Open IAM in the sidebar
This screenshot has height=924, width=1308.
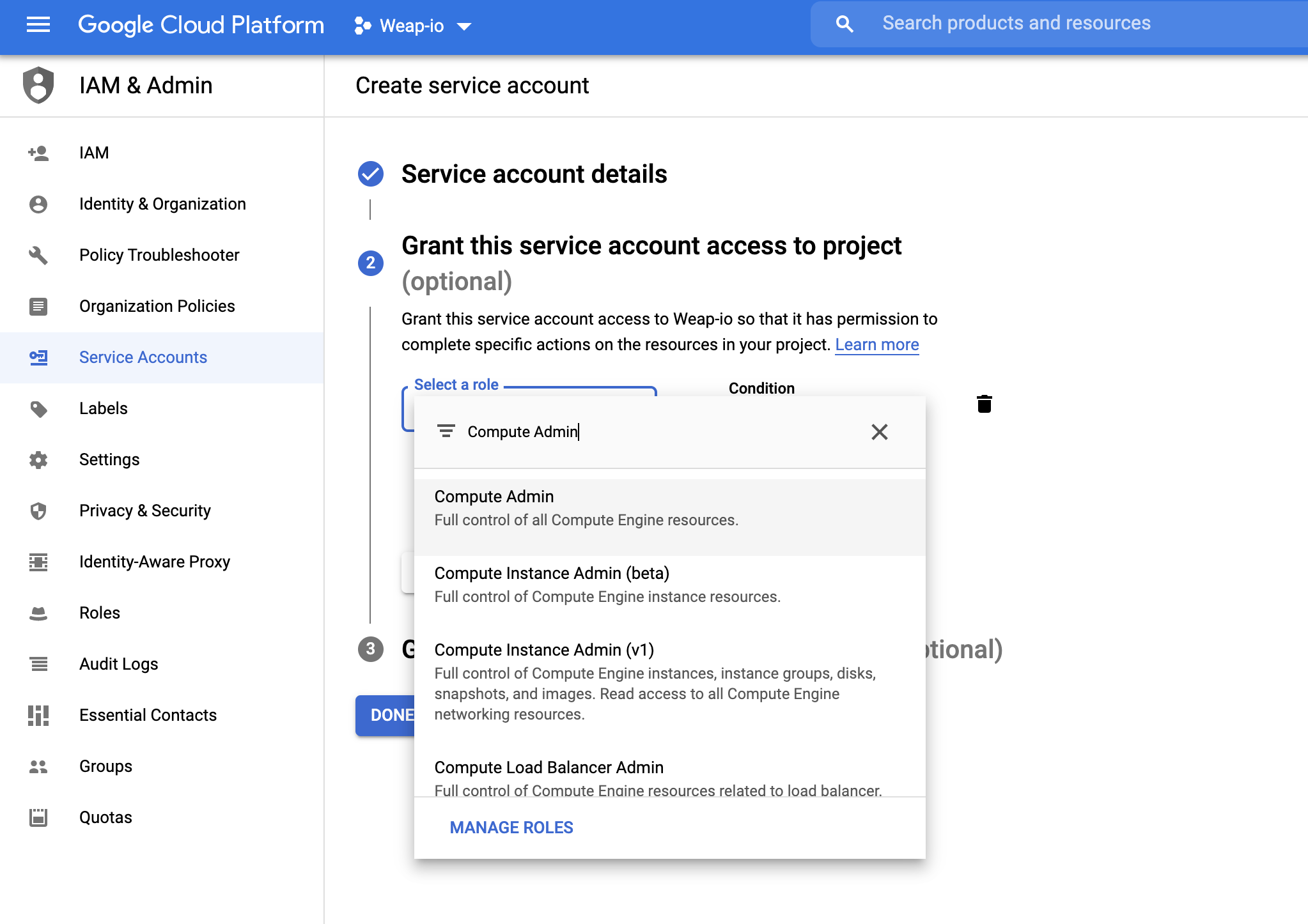tap(162, 153)
